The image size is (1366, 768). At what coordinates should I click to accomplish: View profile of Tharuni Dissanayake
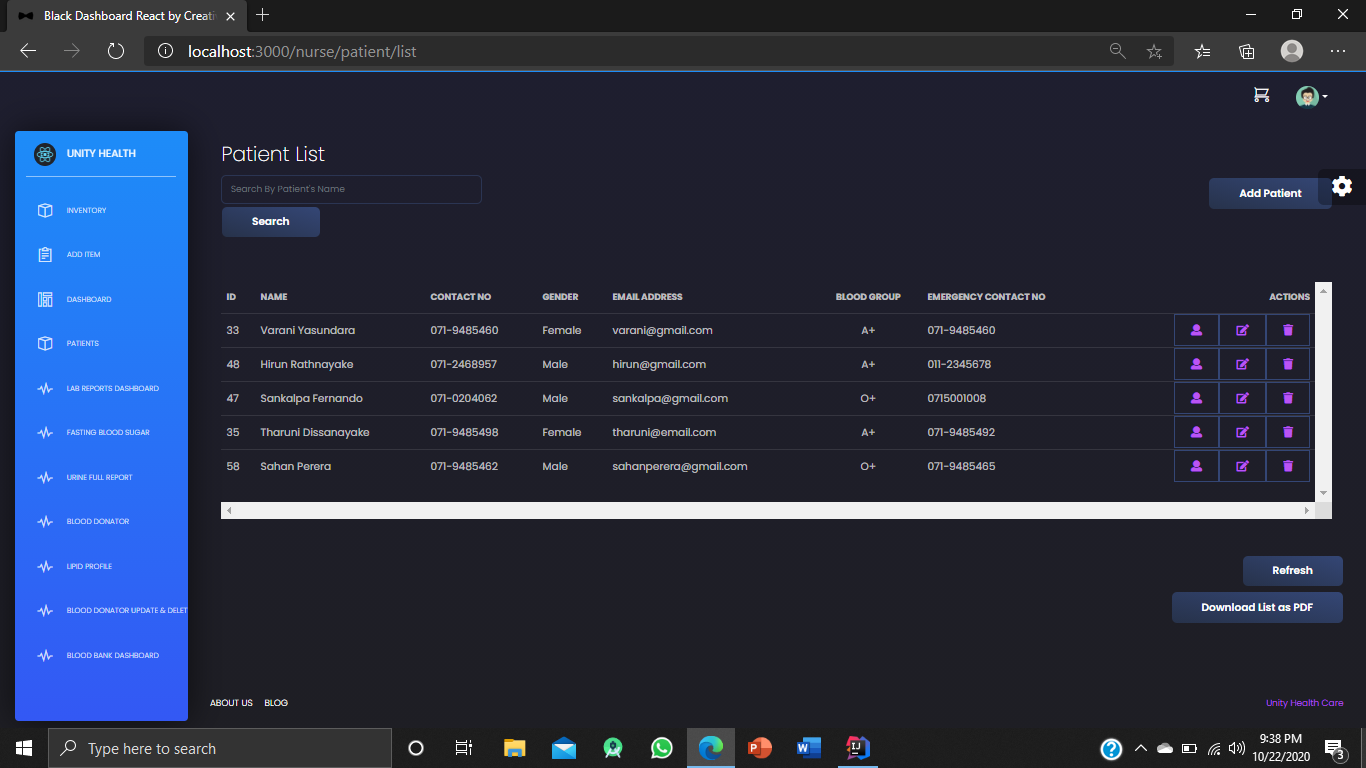(x=1196, y=432)
